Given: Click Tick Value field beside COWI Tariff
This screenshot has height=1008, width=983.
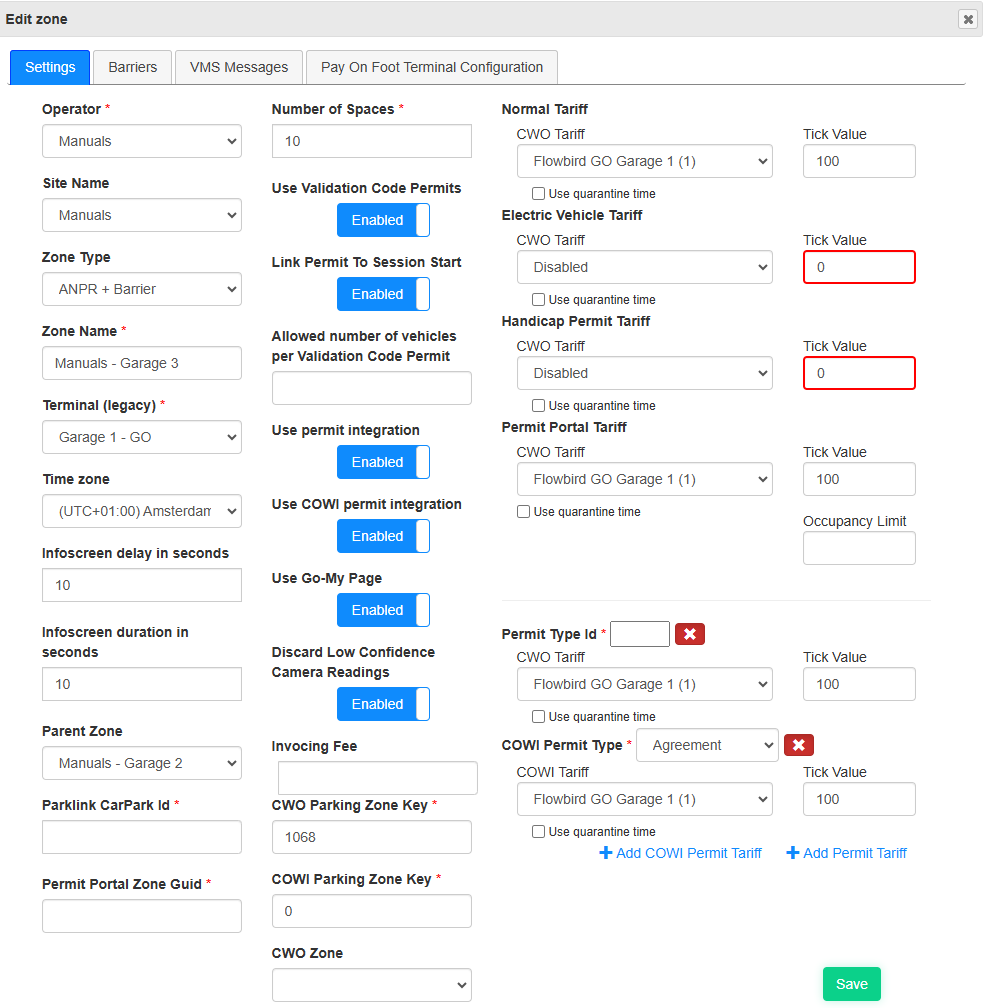Looking at the screenshot, I should [859, 799].
